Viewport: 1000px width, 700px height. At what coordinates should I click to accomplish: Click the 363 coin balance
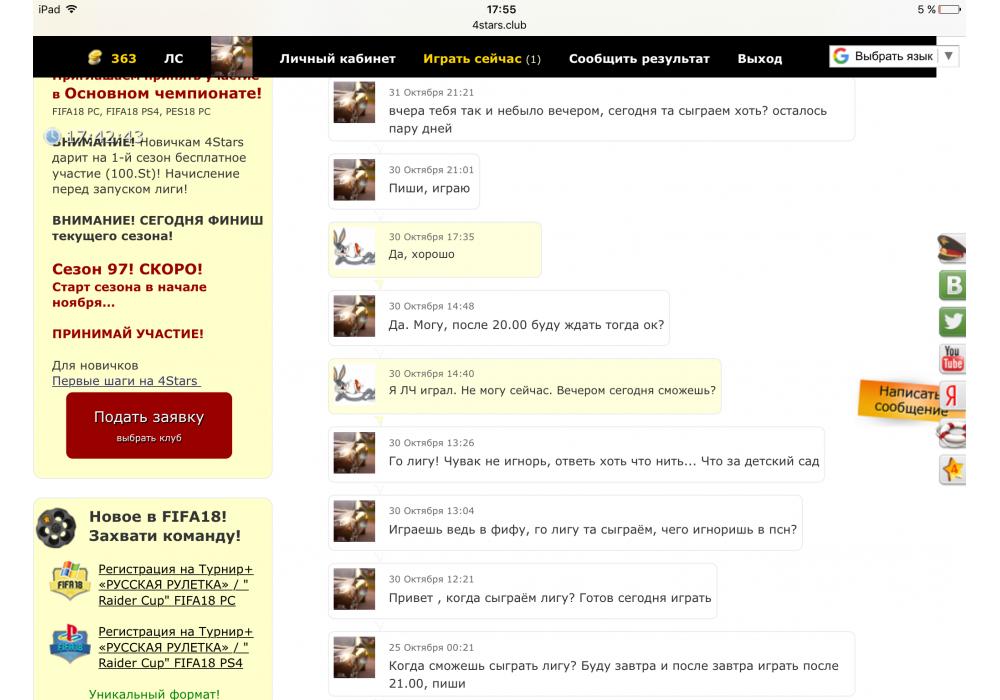click(x=124, y=59)
